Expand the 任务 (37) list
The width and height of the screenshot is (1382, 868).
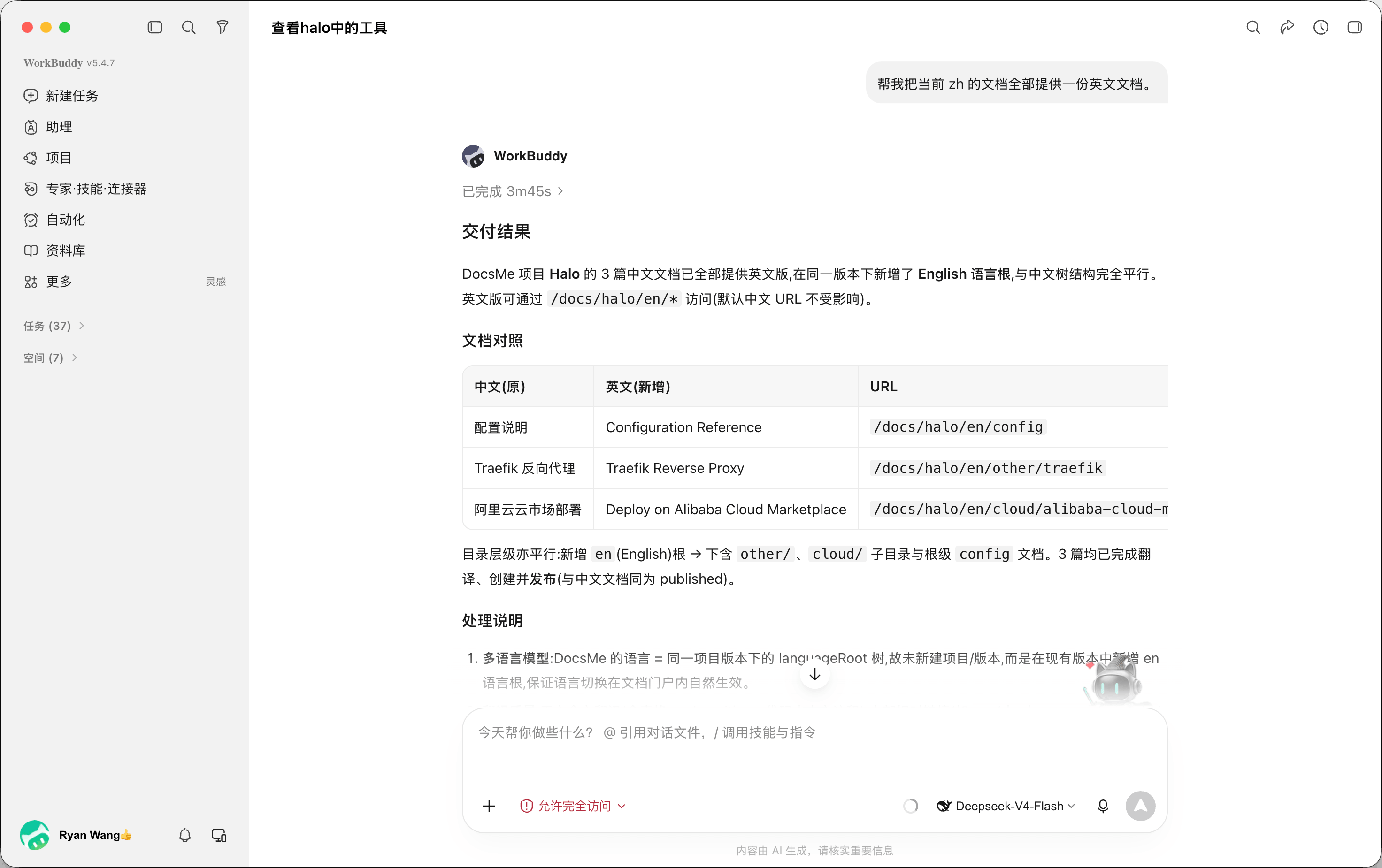[x=54, y=326]
